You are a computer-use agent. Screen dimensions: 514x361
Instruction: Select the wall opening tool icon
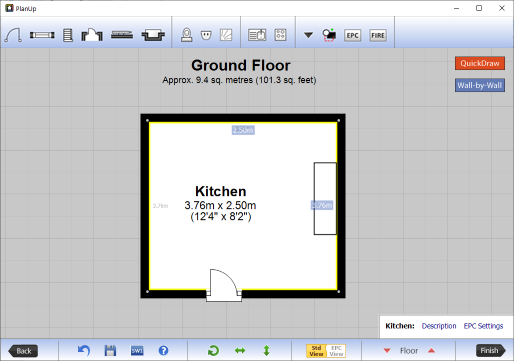(92, 35)
